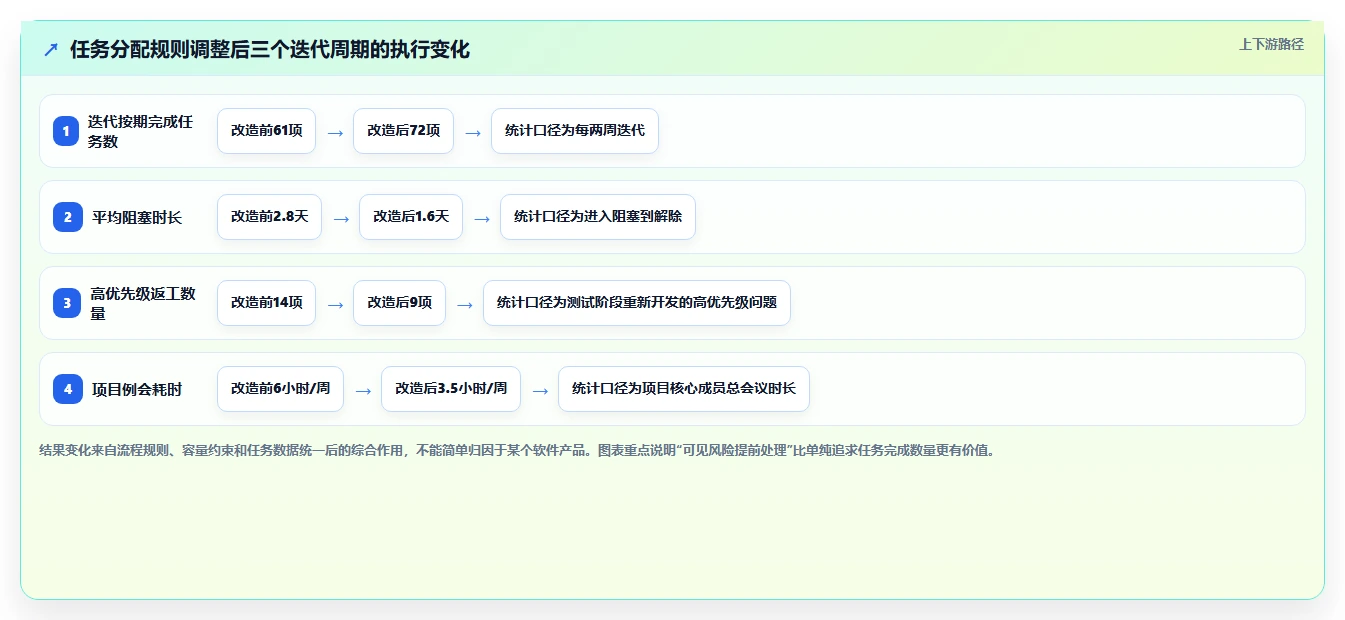
Task: Click the 项目例会耗时 row label
Action: pos(137,389)
